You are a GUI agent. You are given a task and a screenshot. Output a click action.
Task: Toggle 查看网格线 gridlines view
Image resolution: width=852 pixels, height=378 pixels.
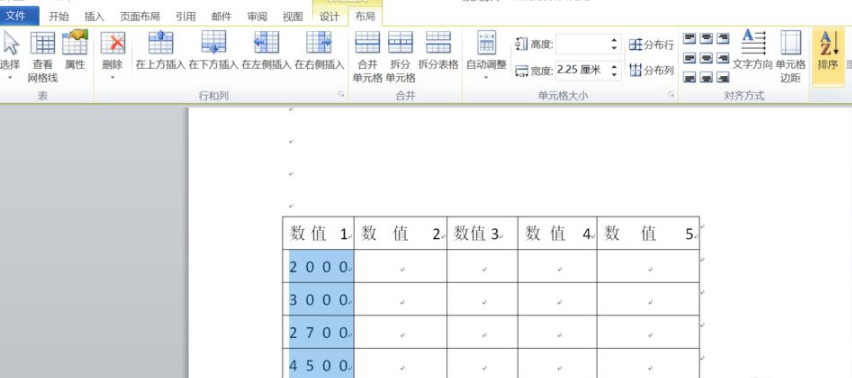tap(42, 56)
